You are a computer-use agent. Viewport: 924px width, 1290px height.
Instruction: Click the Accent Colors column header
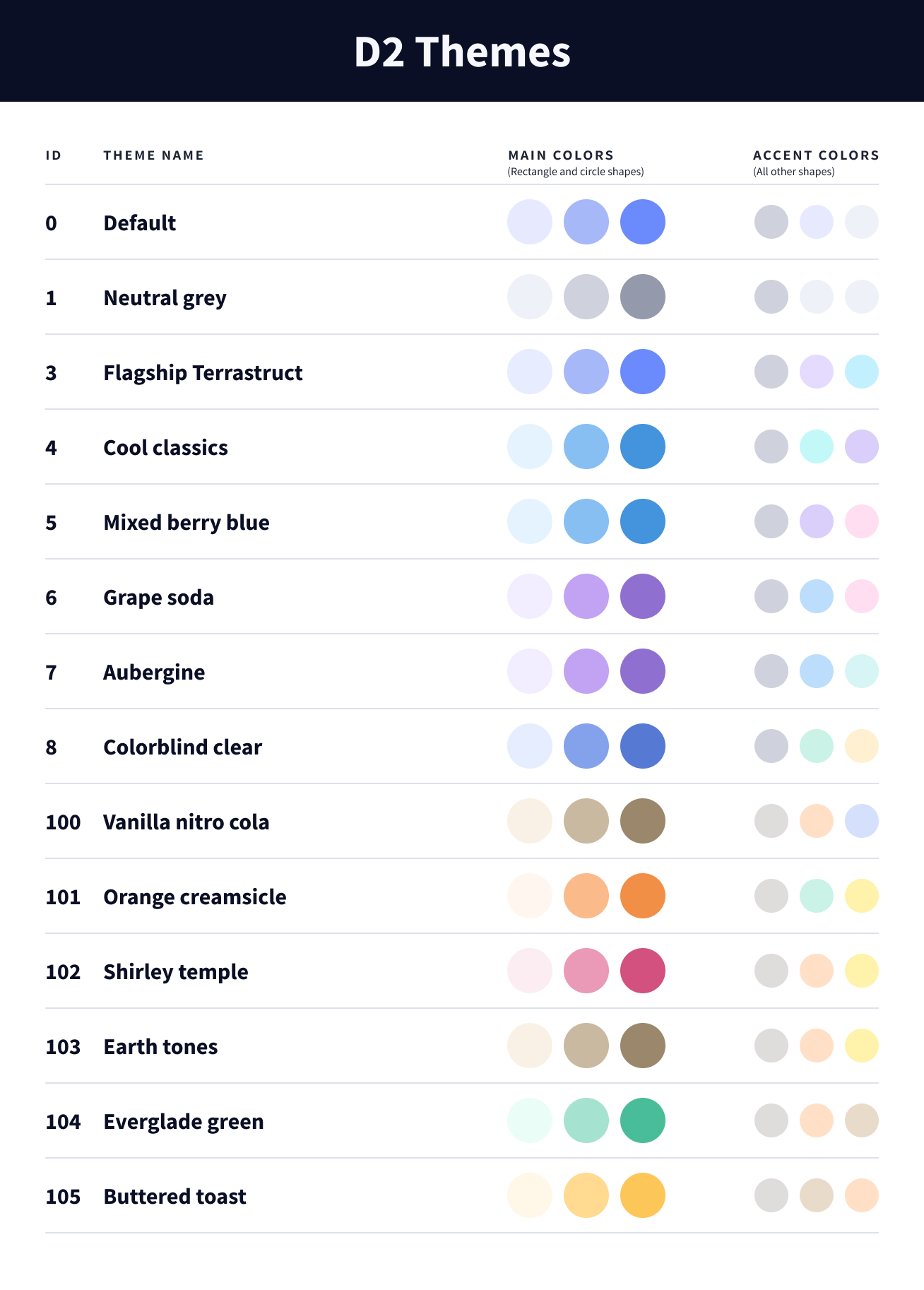pos(816,155)
